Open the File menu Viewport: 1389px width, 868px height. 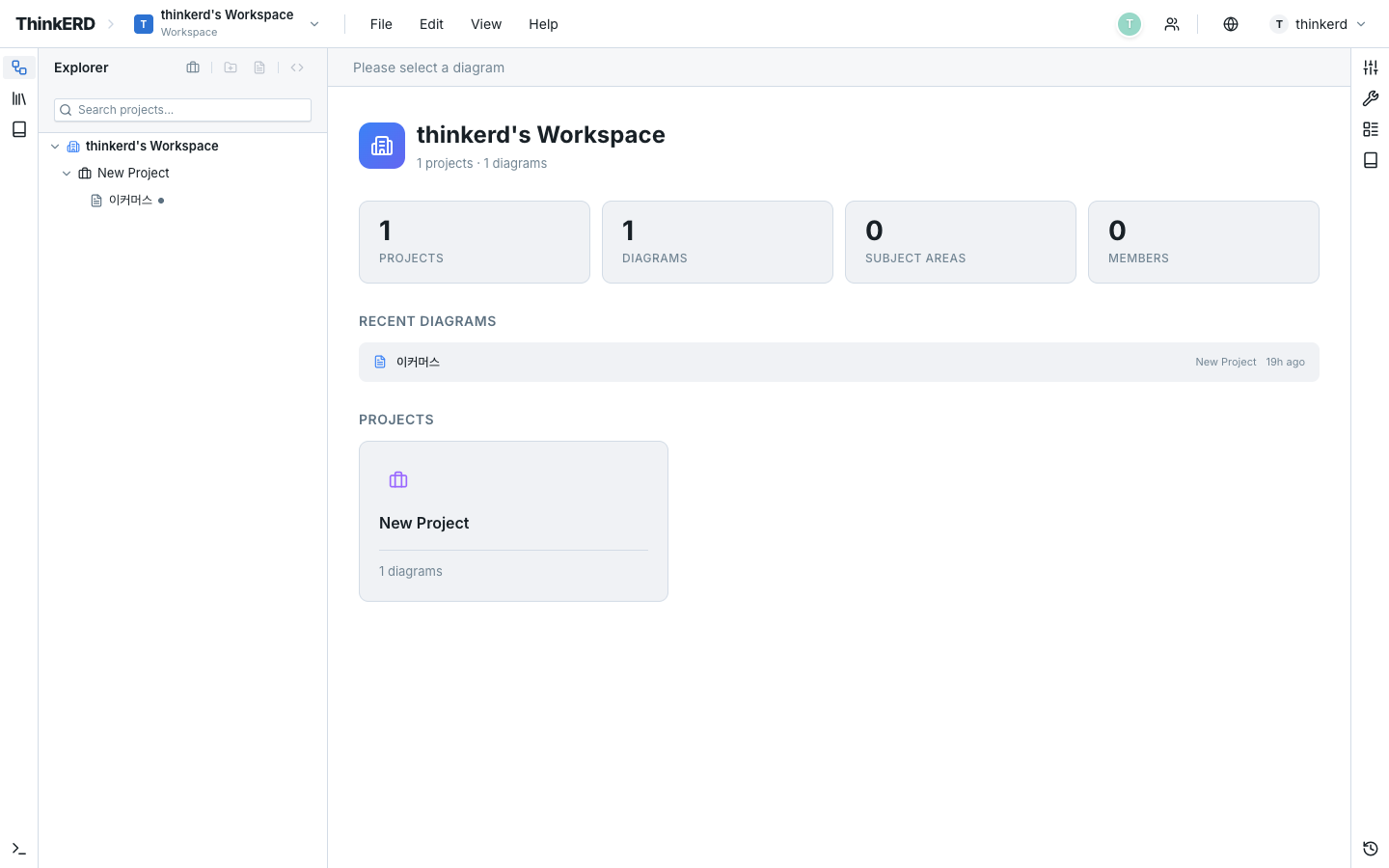pos(381,24)
